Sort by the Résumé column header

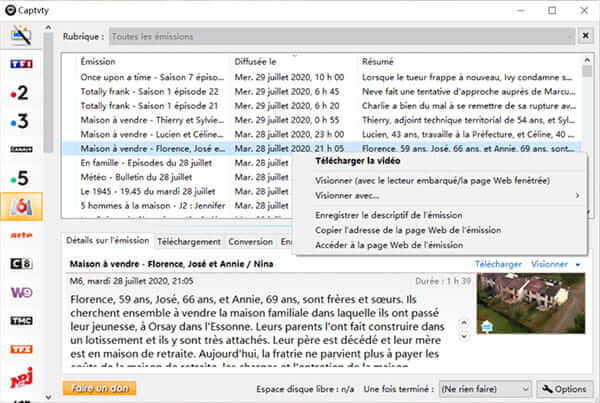pos(377,62)
